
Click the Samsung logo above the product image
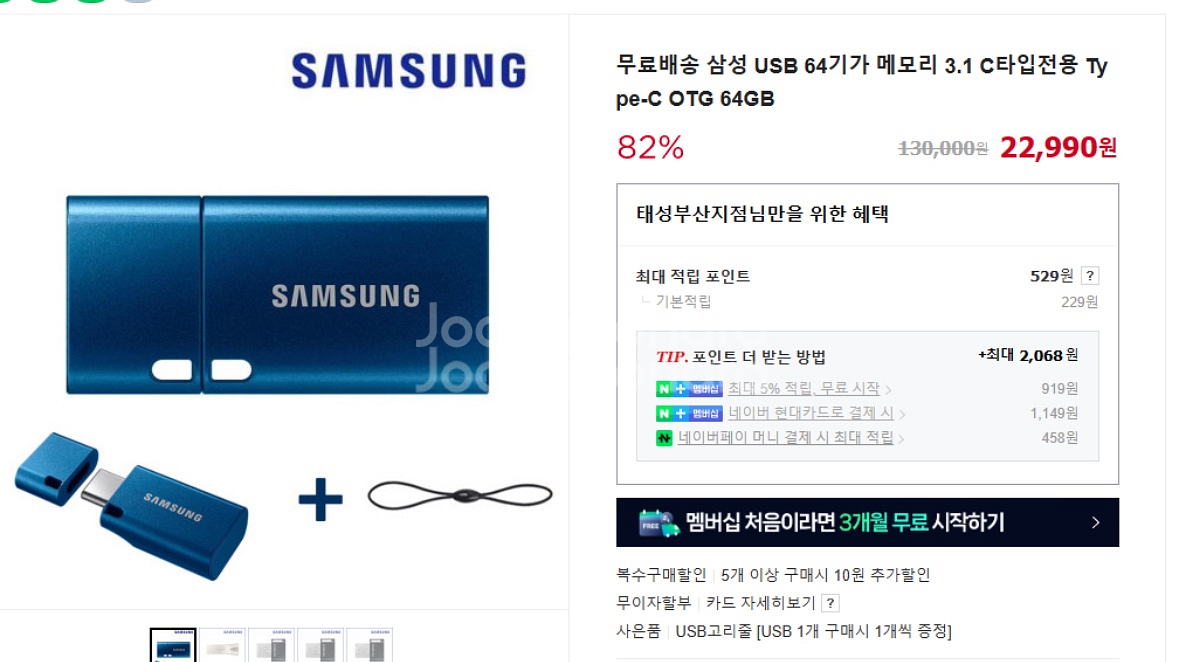point(409,71)
